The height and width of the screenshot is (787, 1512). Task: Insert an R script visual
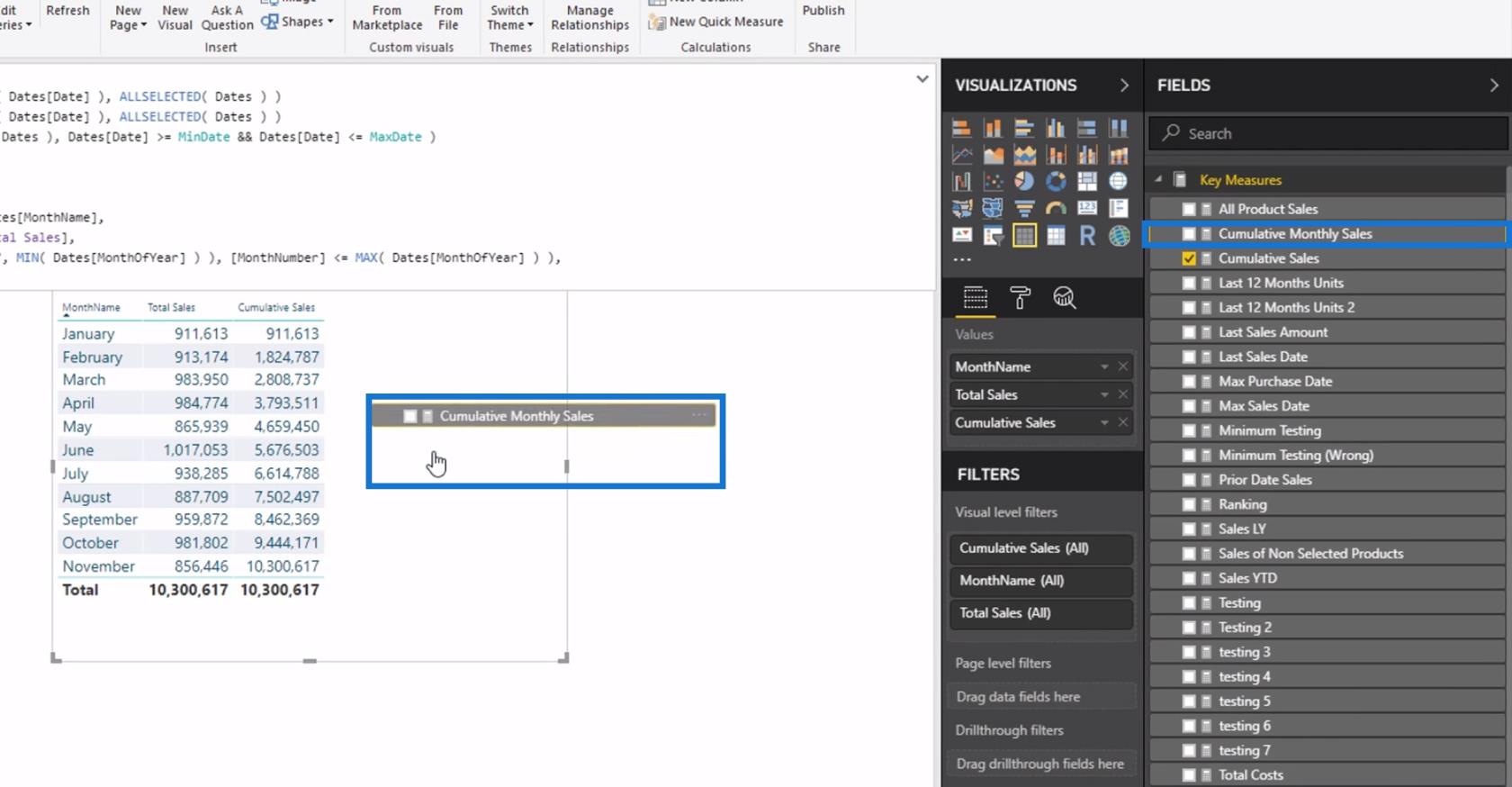[1087, 236]
